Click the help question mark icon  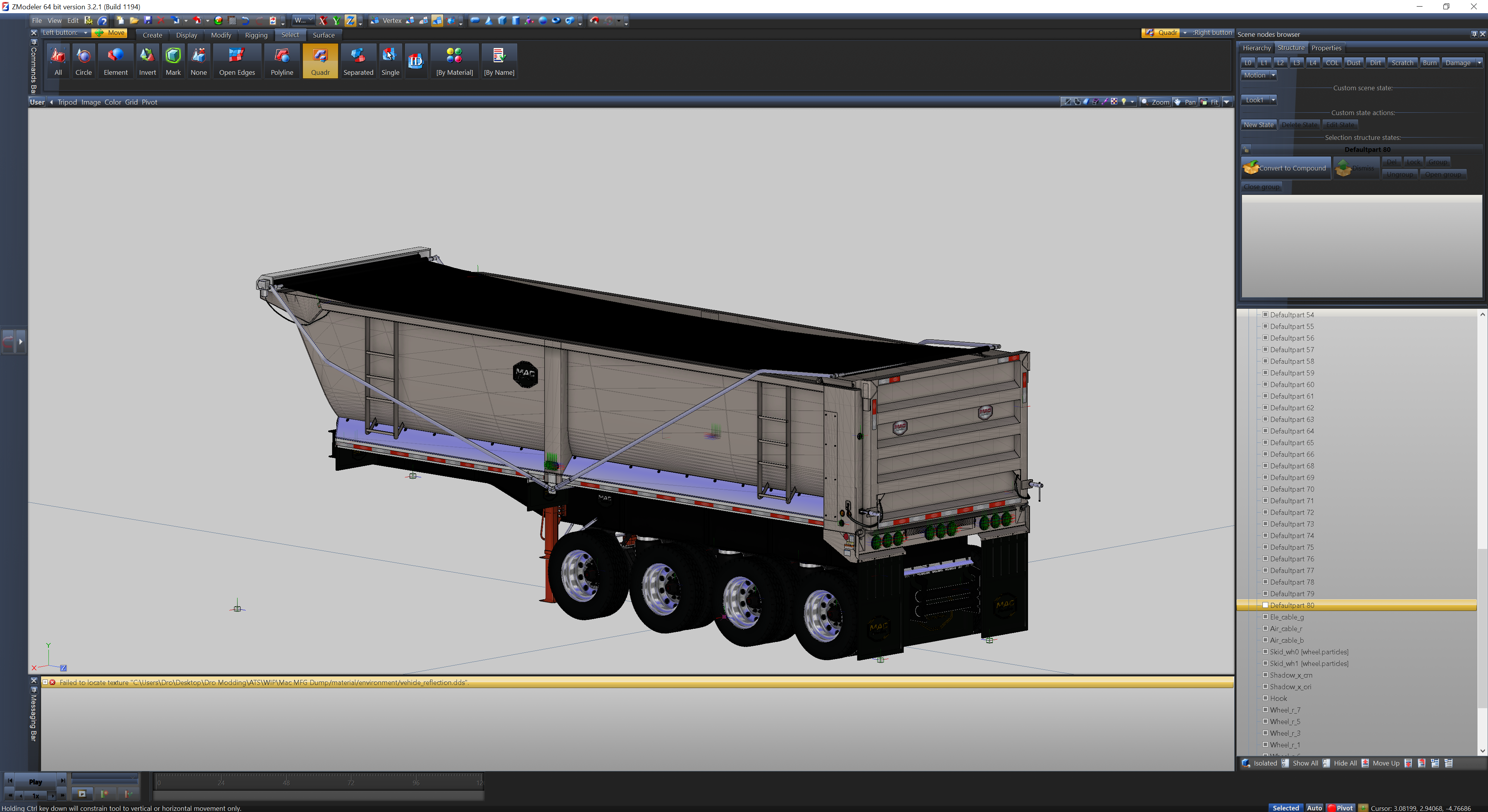point(102,20)
